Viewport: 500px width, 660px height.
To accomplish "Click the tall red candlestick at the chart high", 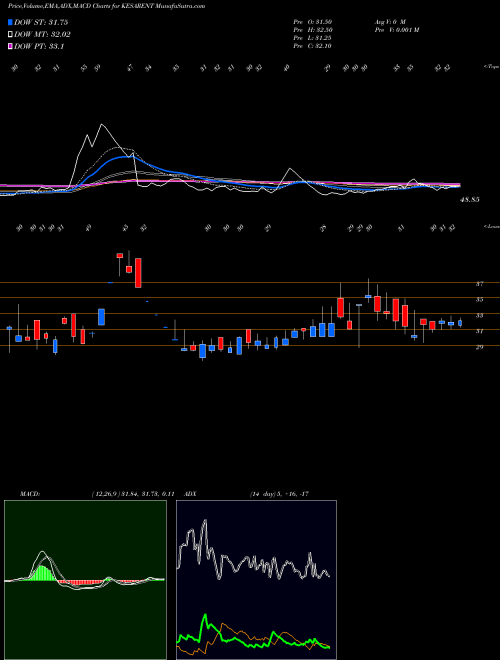I will pos(138,273).
